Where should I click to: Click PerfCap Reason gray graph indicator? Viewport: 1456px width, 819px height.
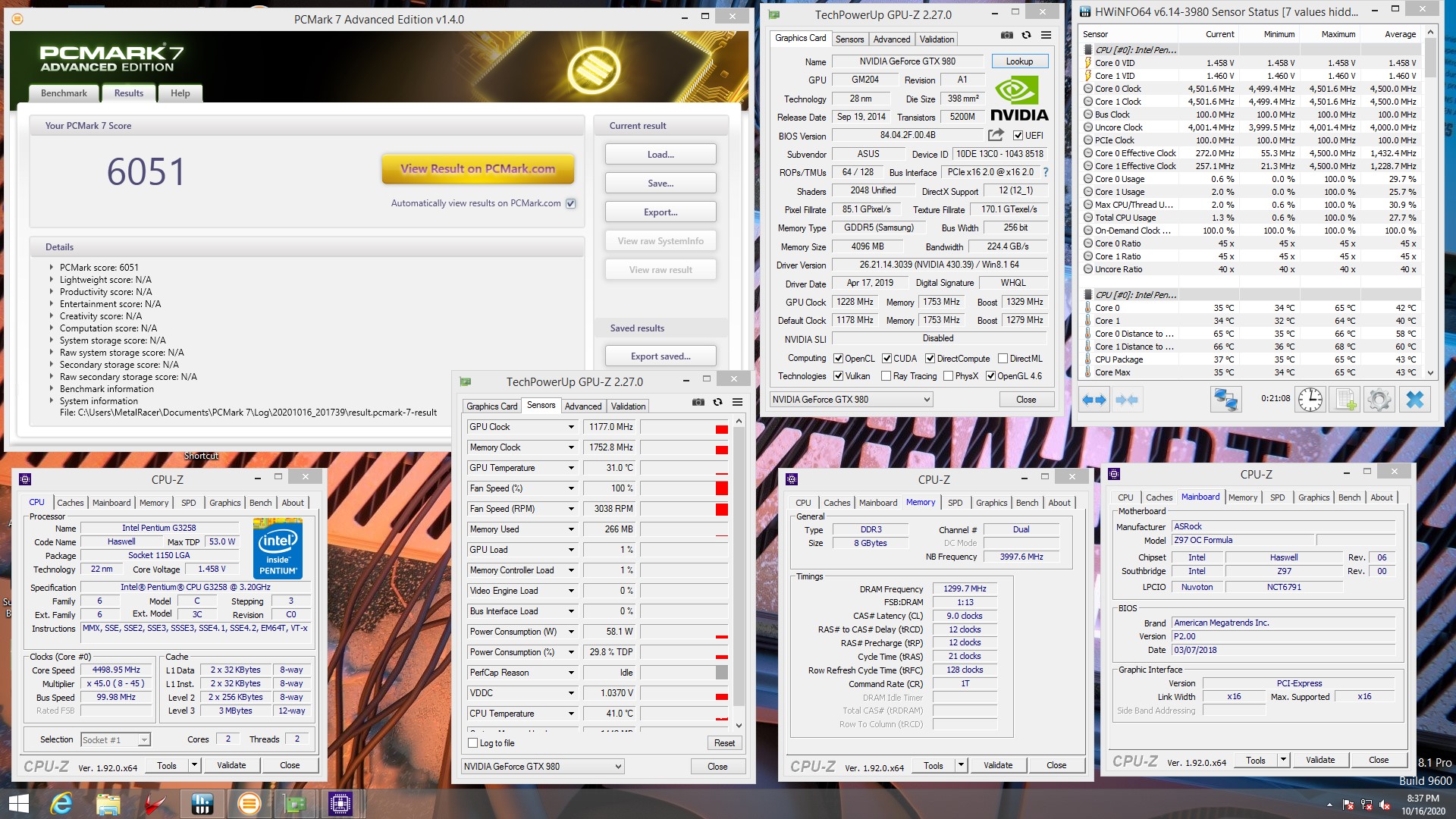(x=721, y=673)
